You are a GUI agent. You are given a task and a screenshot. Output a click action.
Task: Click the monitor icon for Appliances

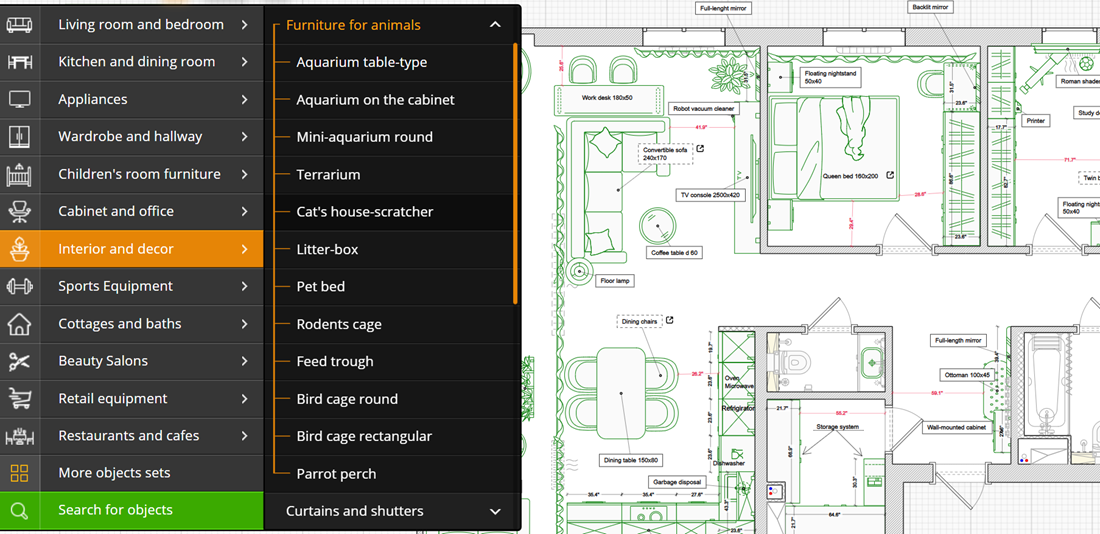pyautogui.click(x=20, y=99)
